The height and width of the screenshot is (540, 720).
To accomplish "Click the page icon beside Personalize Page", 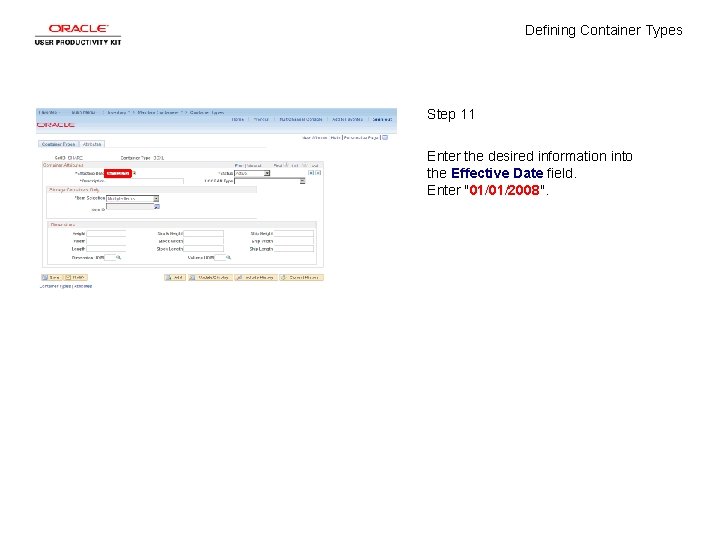I will click(x=385, y=137).
